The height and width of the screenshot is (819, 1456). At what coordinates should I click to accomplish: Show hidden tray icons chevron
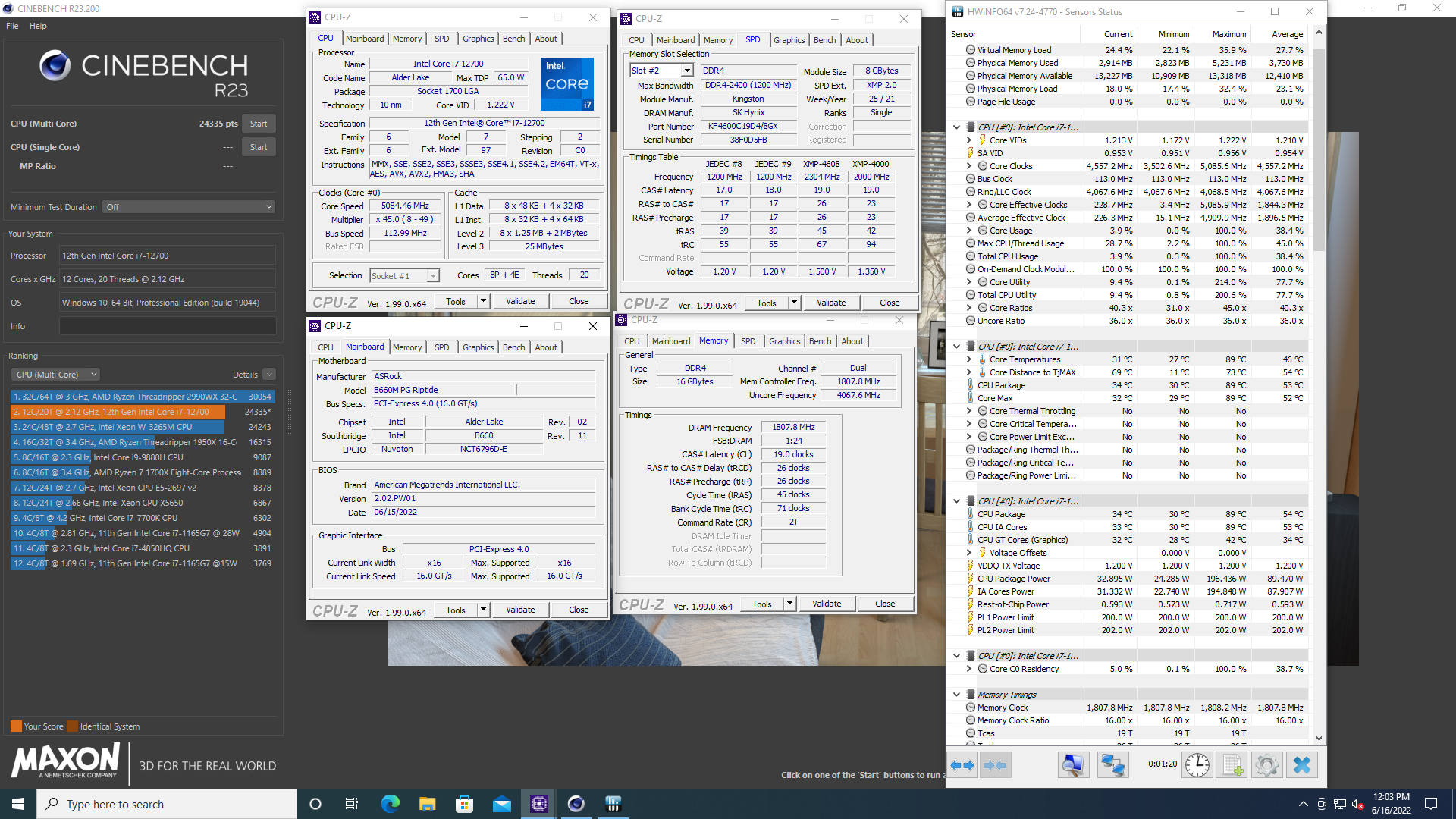click(1303, 804)
